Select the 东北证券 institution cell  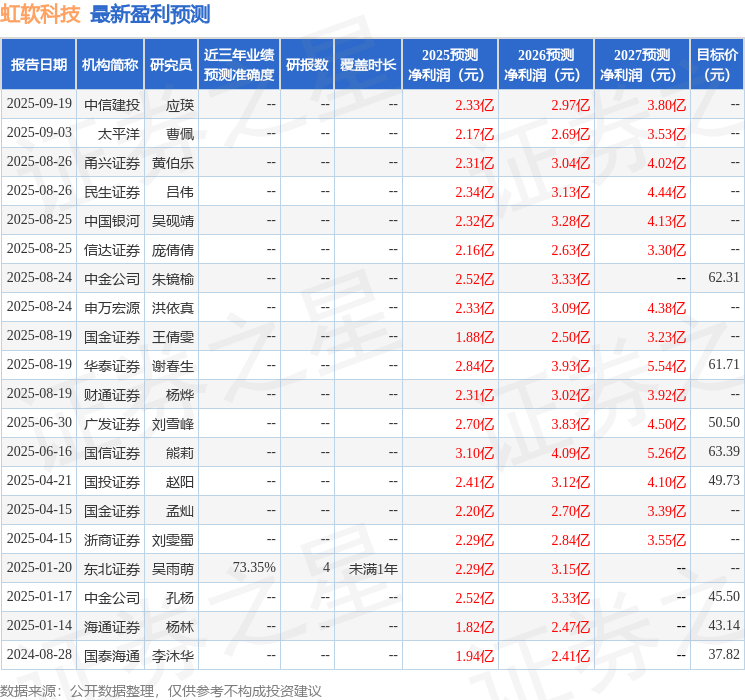tap(112, 569)
